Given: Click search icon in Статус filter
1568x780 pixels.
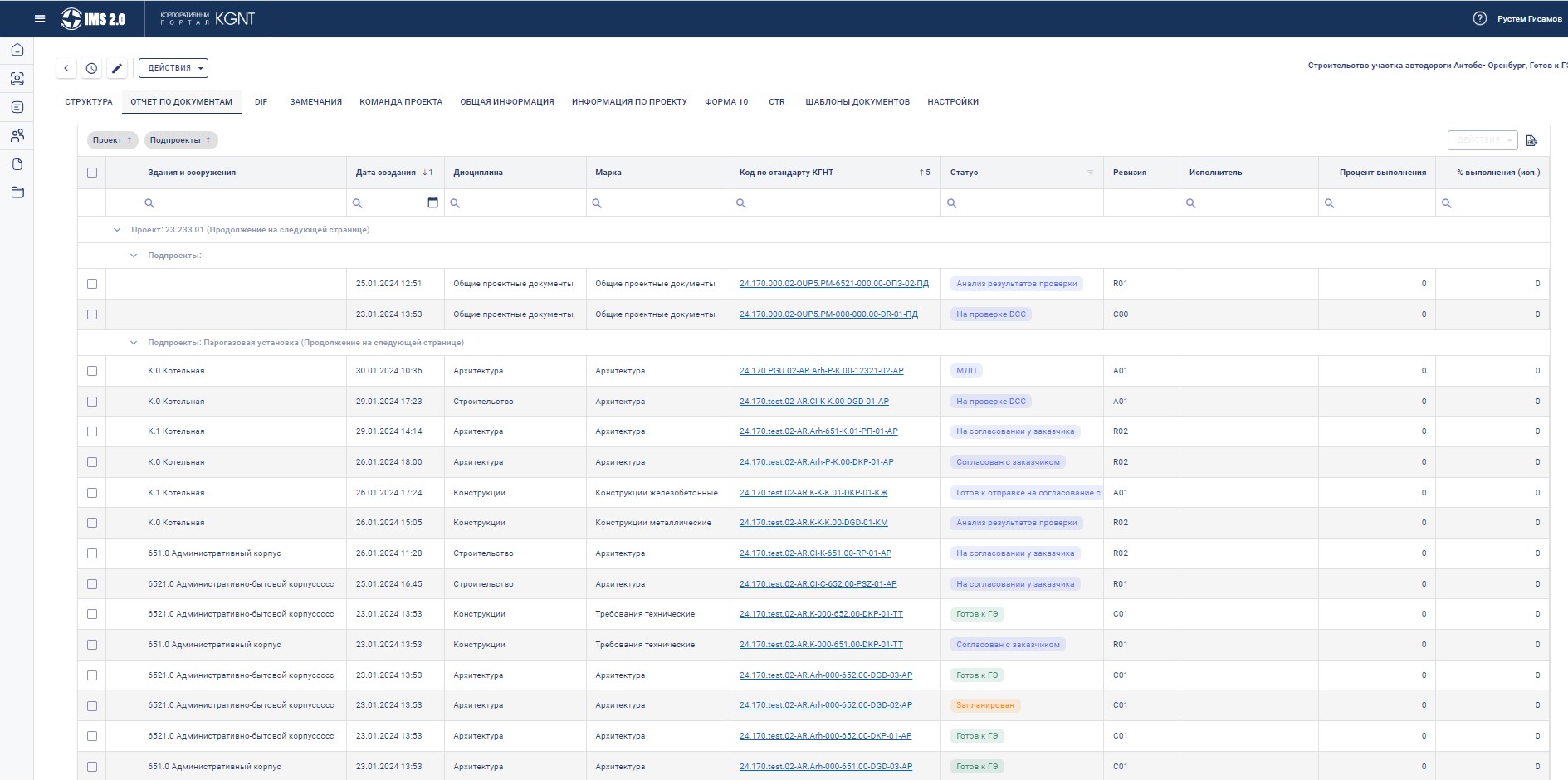Looking at the screenshot, I should [952, 203].
